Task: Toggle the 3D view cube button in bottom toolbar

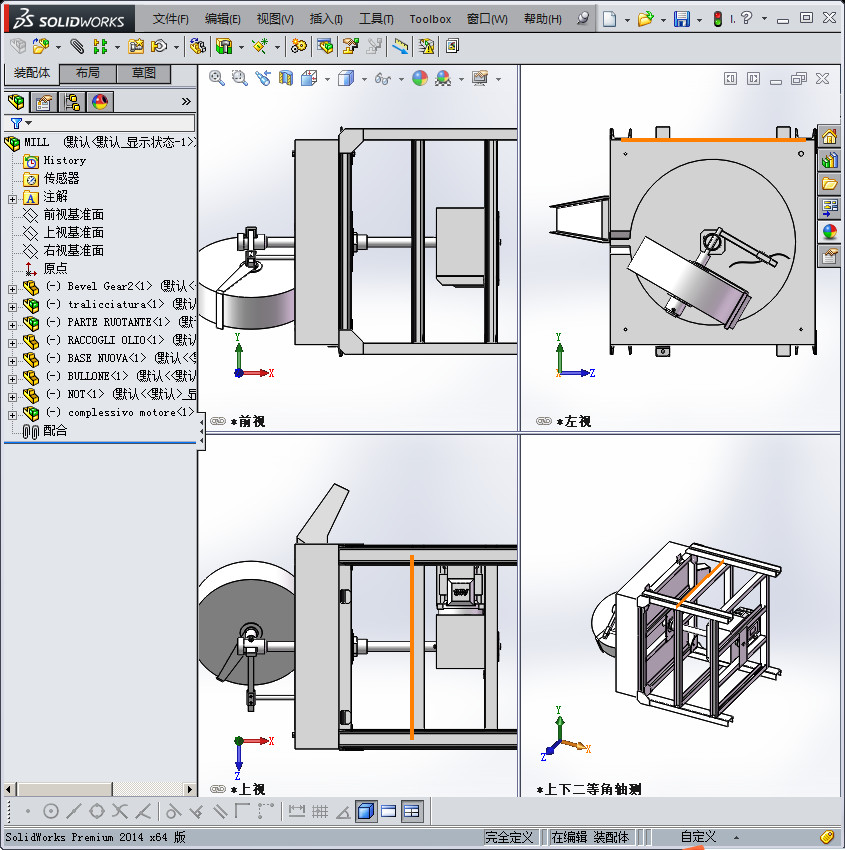Action: click(366, 811)
